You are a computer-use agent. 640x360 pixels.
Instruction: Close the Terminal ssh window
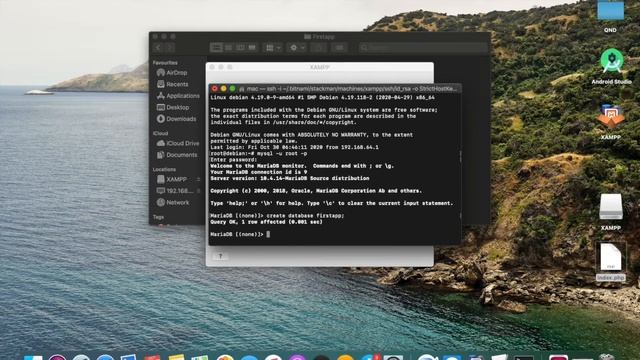point(214,89)
